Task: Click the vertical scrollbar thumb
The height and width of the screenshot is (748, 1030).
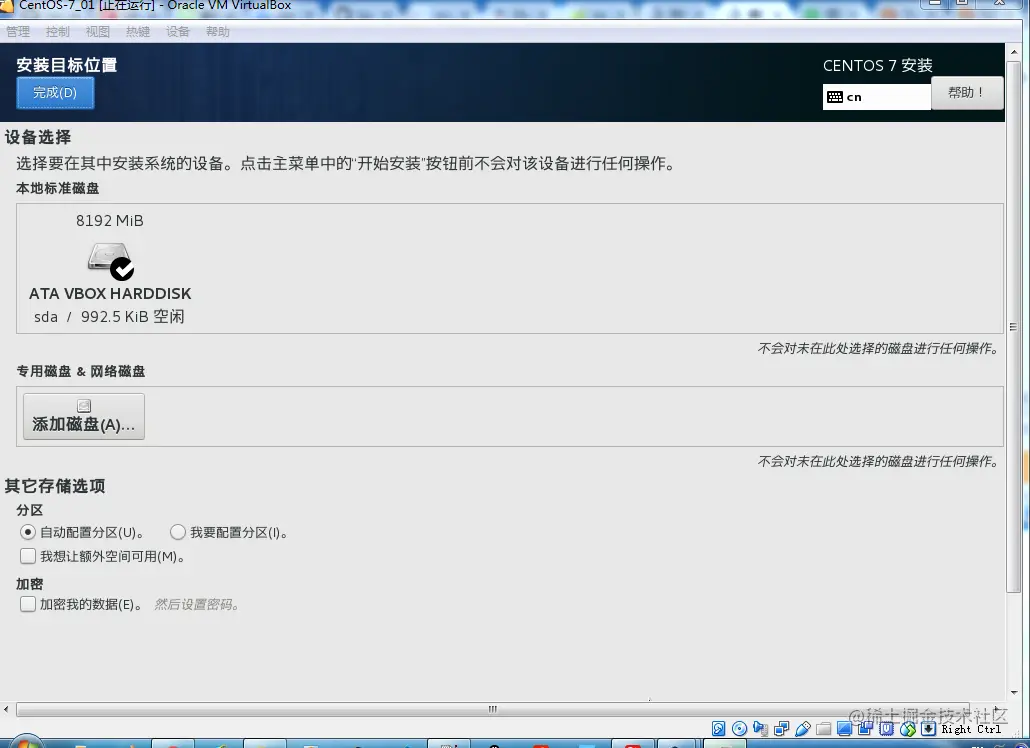Action: 1013,325
